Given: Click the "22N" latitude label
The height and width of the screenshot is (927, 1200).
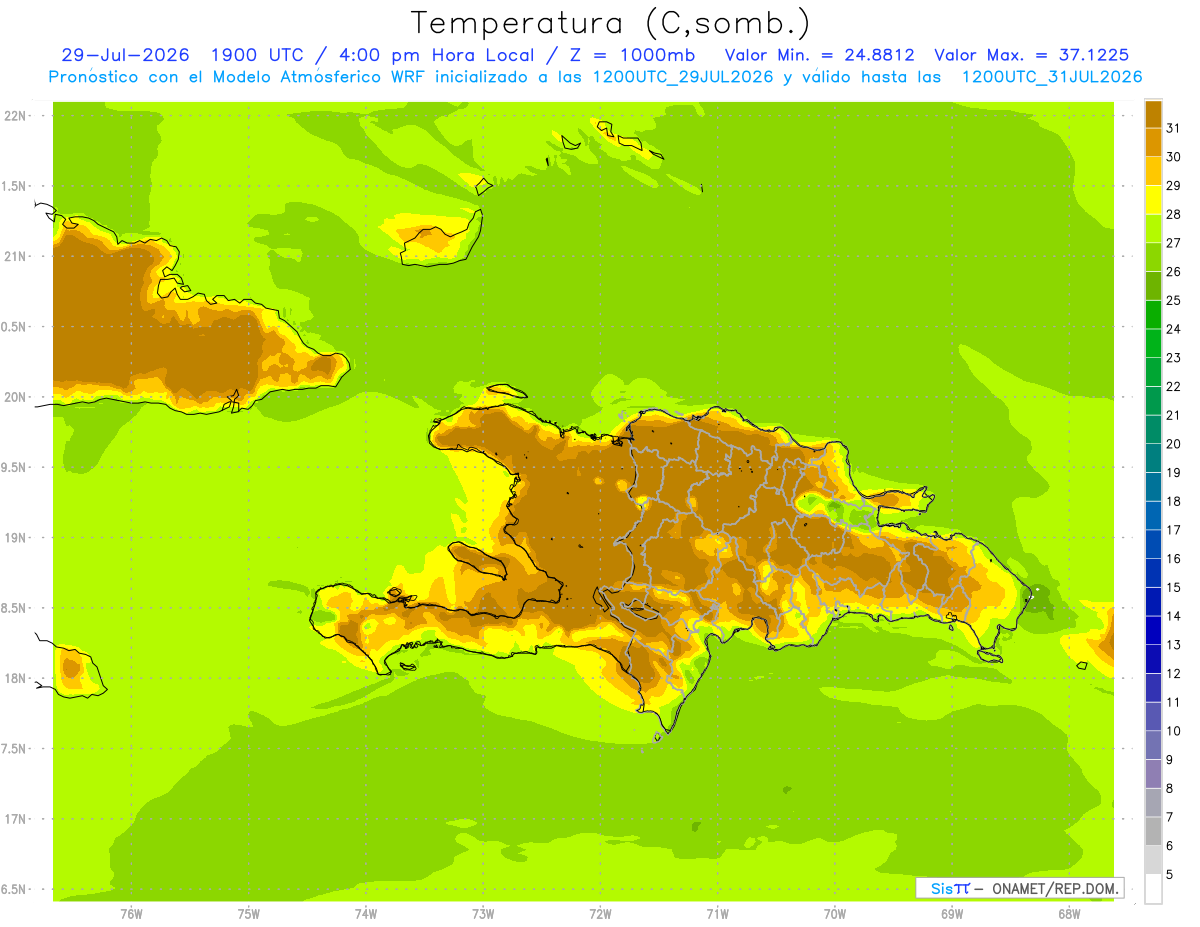Looking at the screenshot, I should coord(17,115).
